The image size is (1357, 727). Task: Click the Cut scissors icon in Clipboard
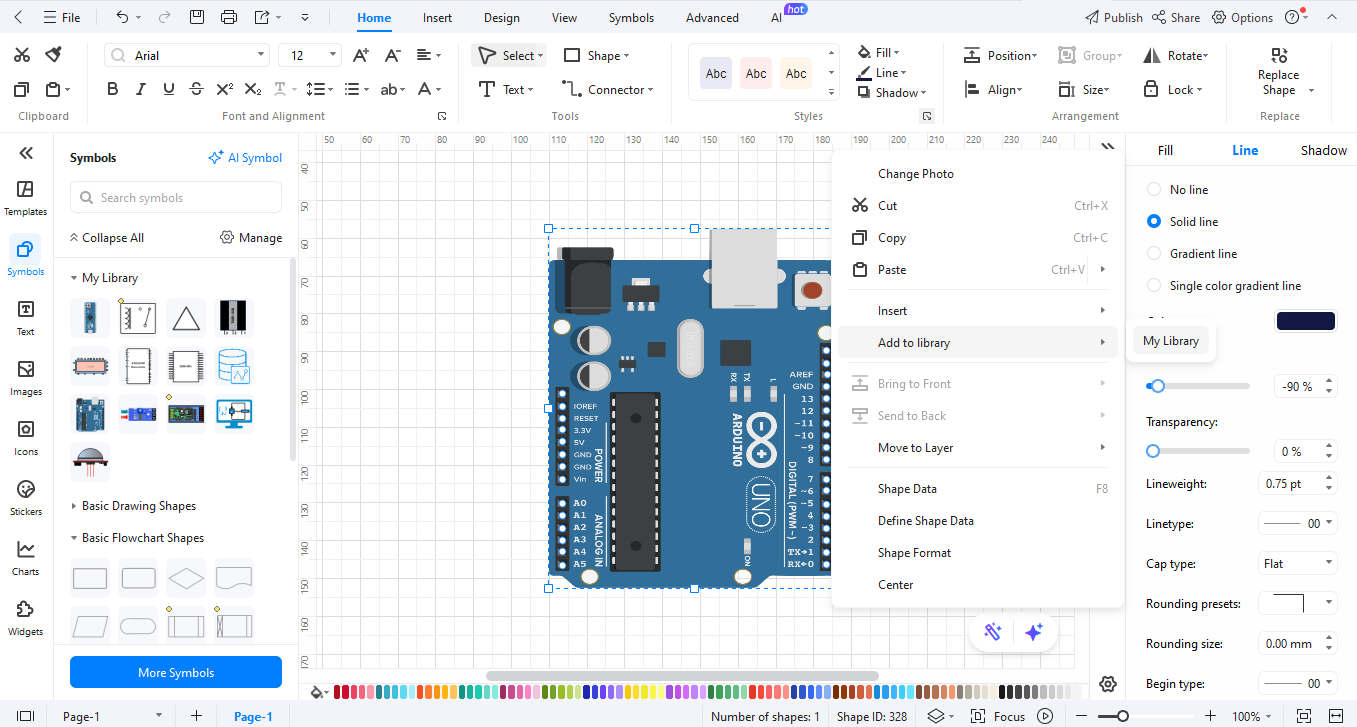point(22,55)
